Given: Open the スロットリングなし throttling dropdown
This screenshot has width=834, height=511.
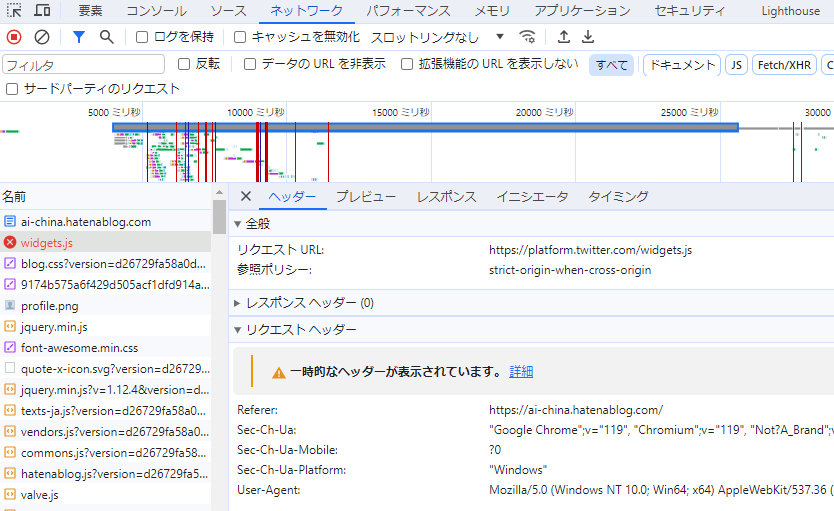Looking at the screenshot, I should pos(437,37).
